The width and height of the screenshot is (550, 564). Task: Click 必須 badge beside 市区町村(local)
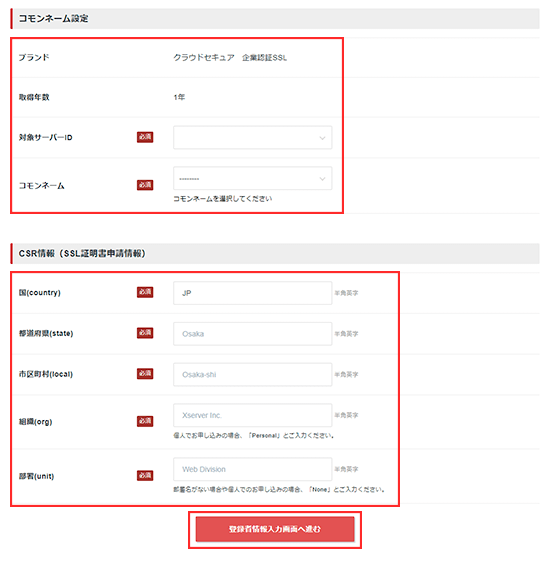tap(145, 373)
